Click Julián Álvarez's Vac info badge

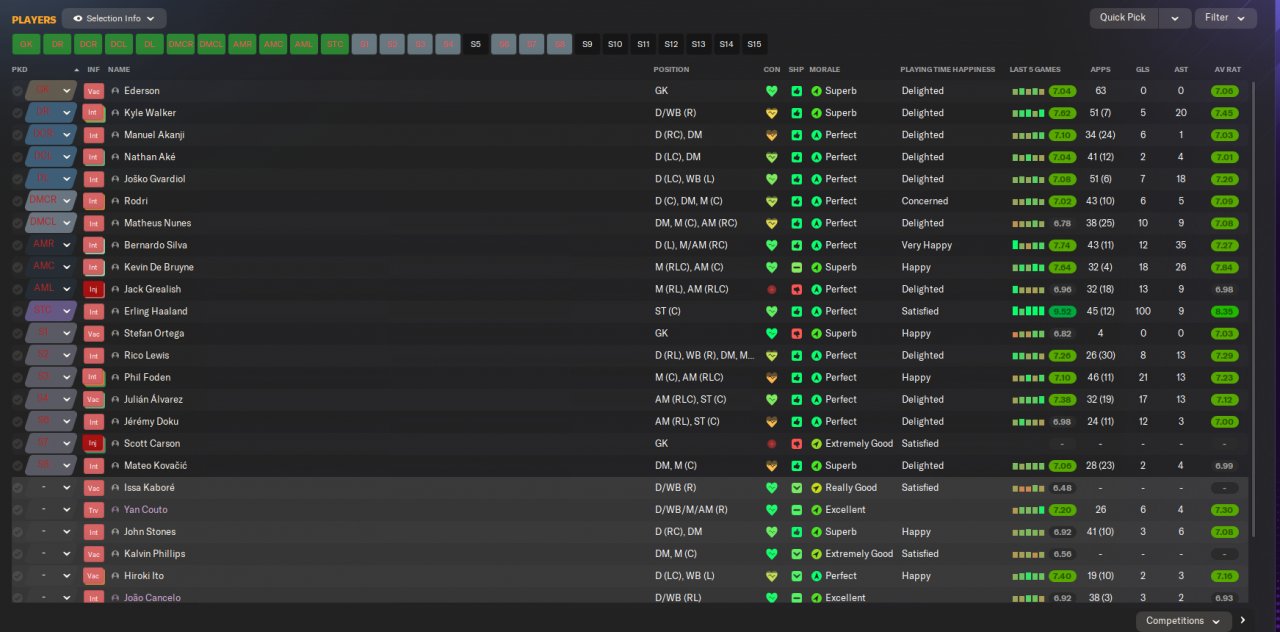94,399
